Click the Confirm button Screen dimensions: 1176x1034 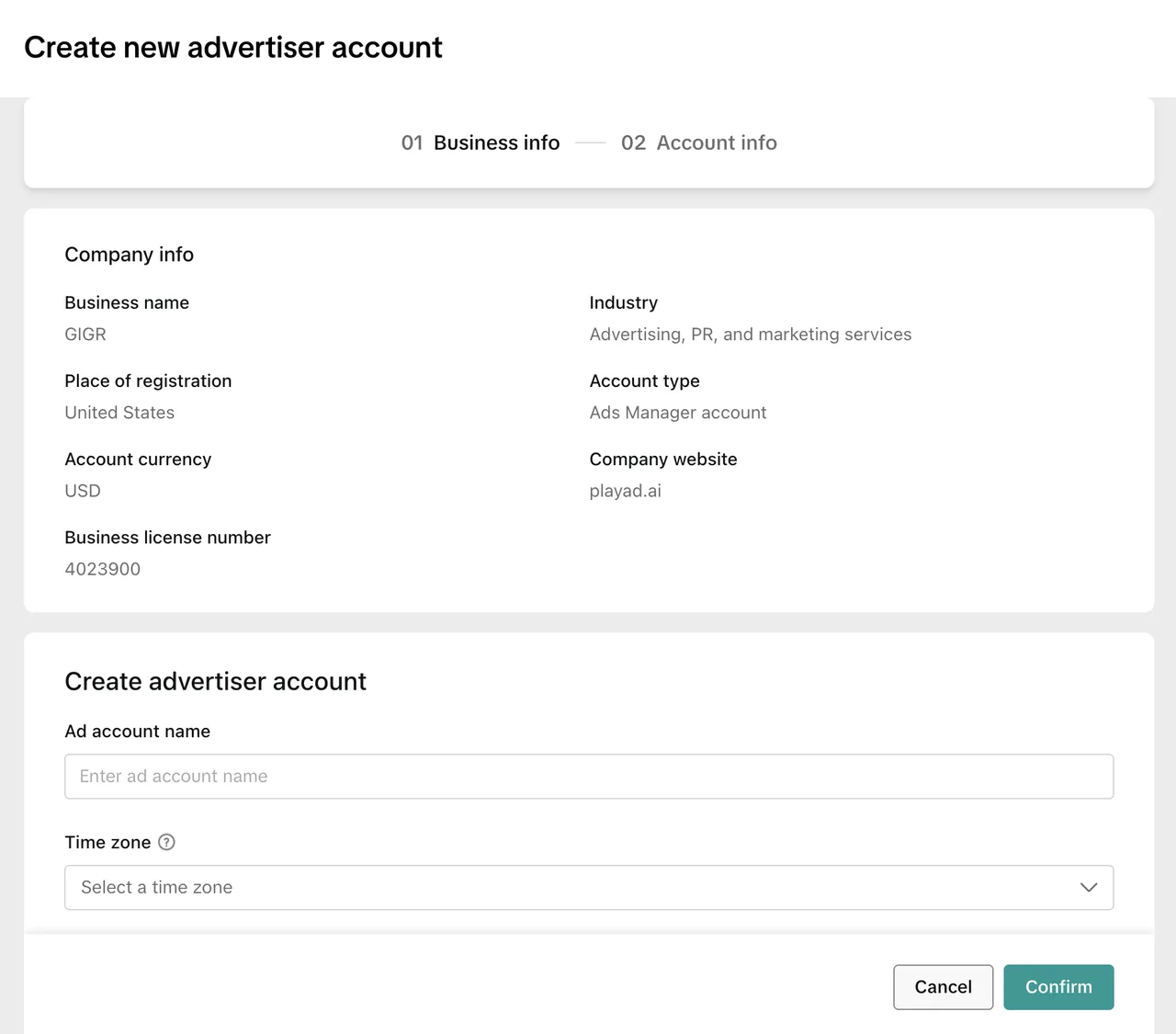click(x=1058, y=987)
